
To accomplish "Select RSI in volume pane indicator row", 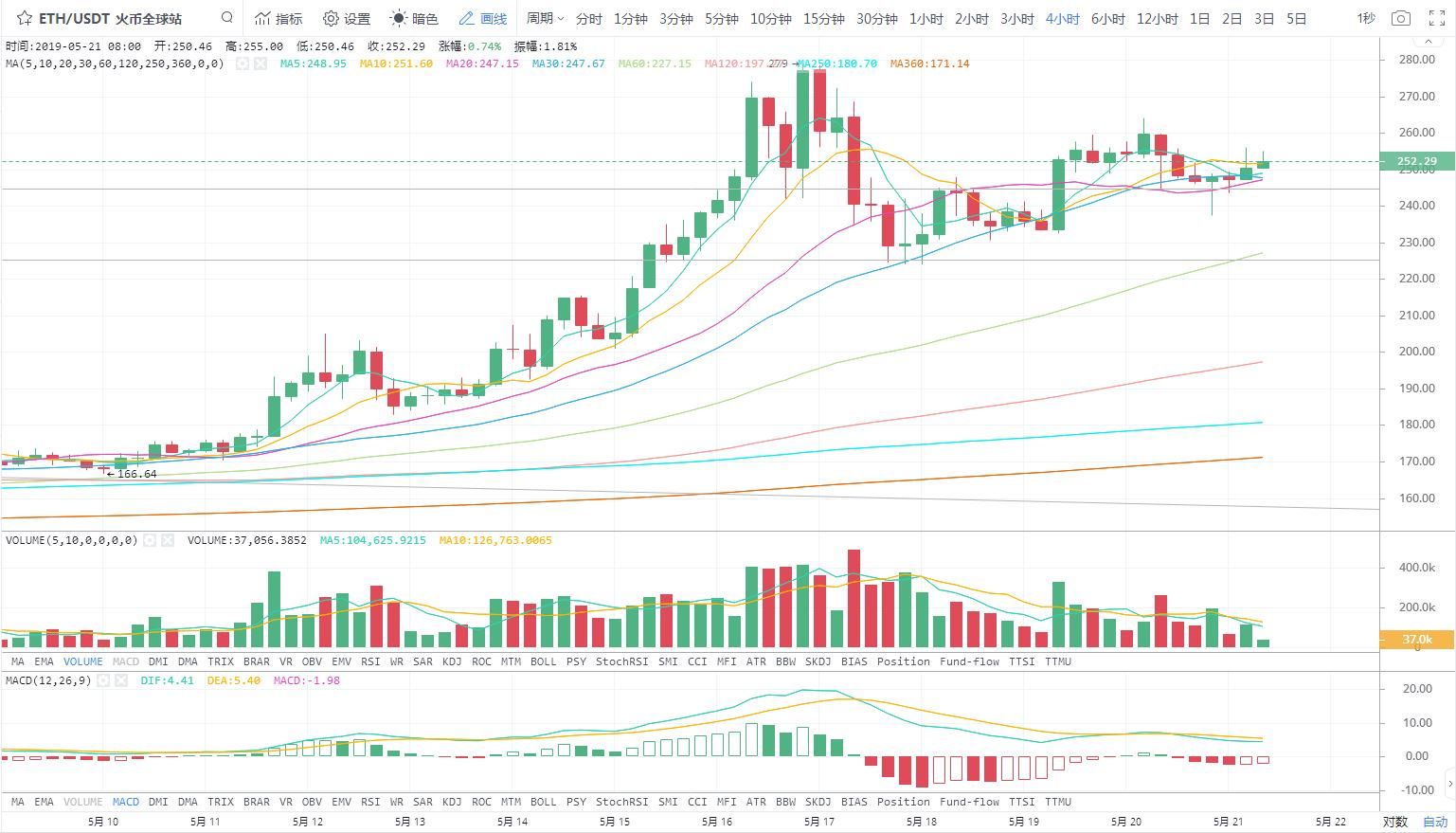I will (x=369, y=661).
